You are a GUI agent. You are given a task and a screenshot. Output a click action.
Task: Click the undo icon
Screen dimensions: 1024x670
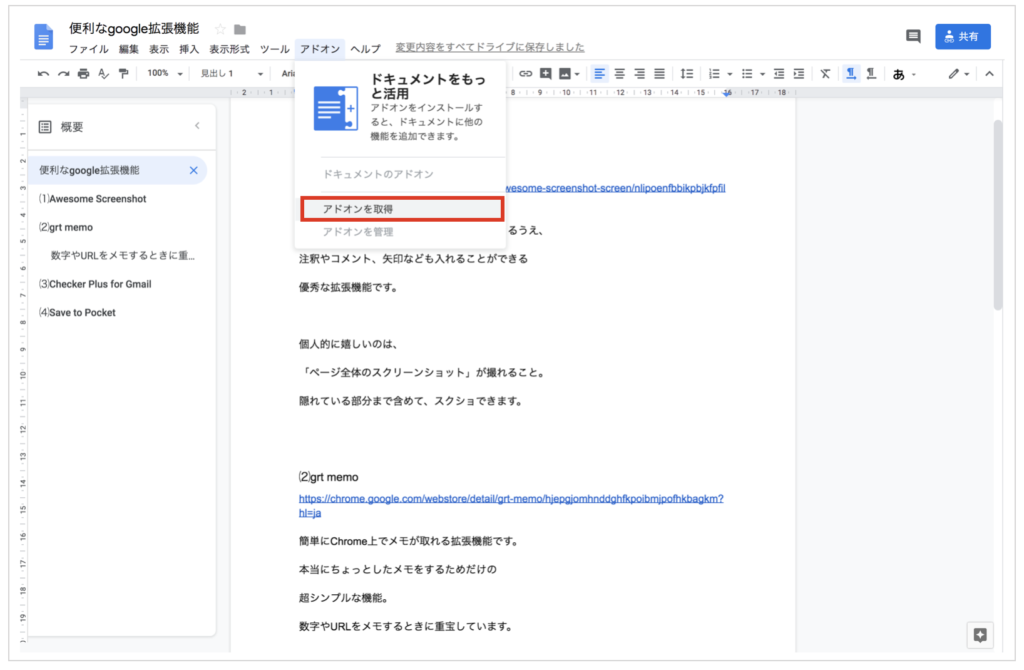click(43, 74)
